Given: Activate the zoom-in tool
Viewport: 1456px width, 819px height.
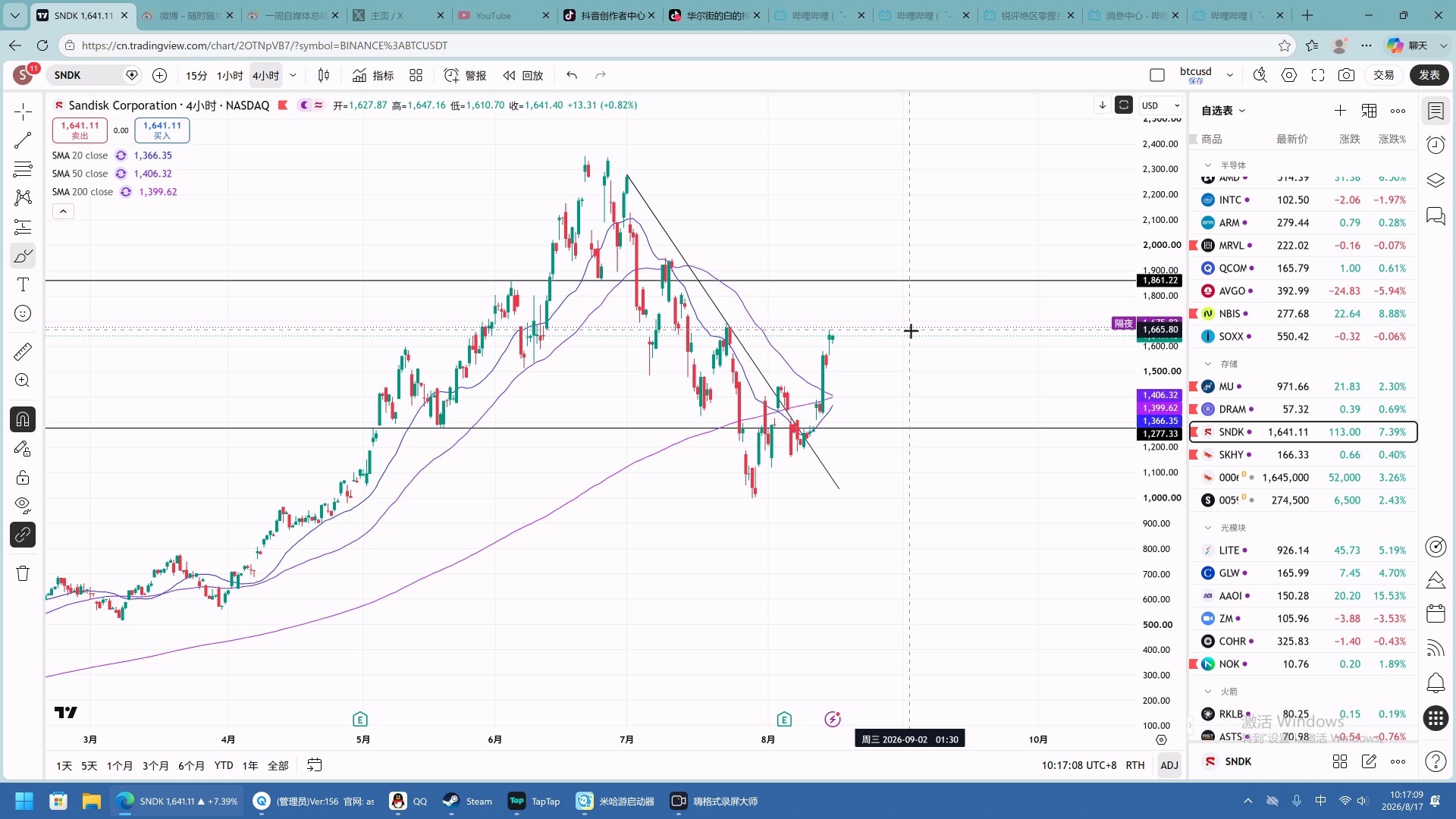Looking at the screenshot, I should [23, 380].
